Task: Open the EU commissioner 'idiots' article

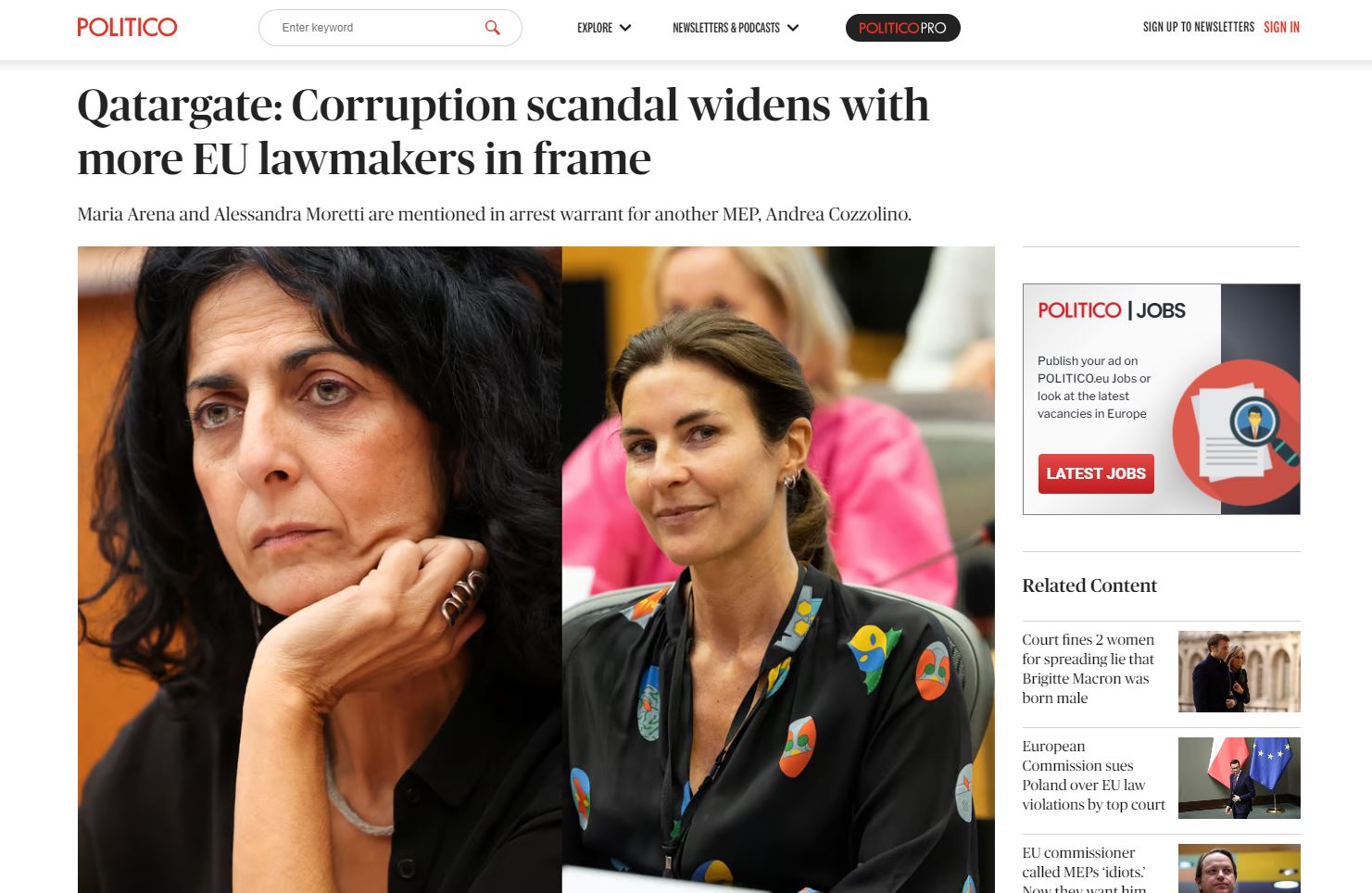Action: tap(1085, 869)
